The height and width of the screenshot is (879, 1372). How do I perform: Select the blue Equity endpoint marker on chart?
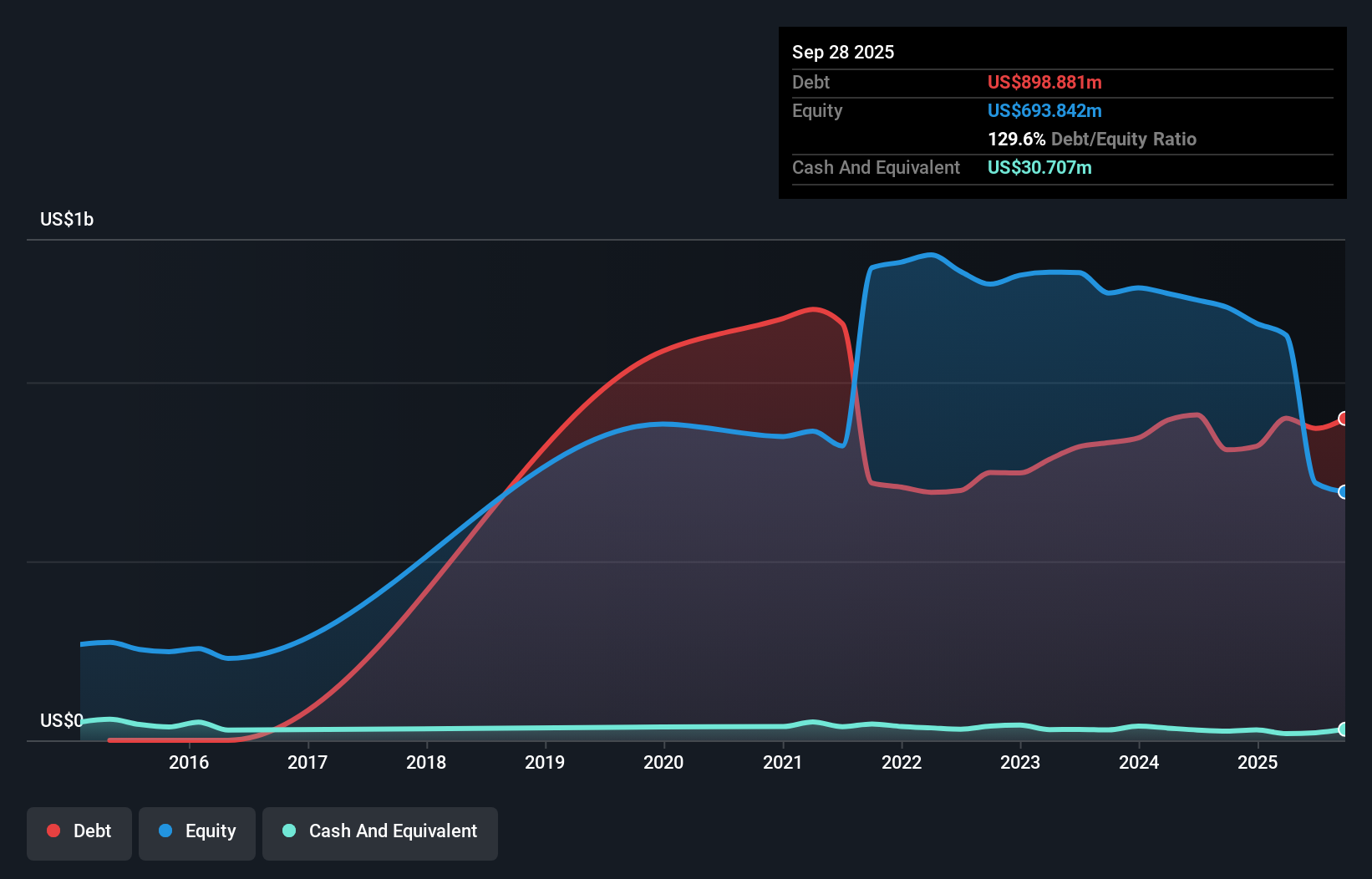click(1344, 492)
